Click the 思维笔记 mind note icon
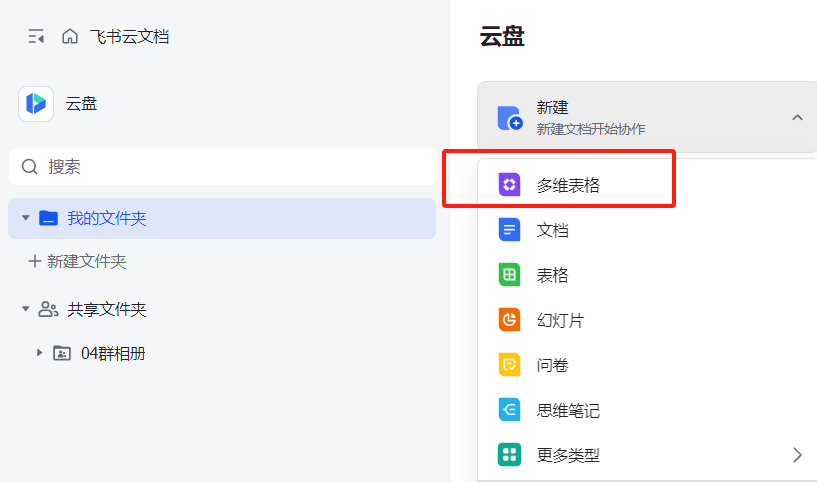Screen dimensions: 817x482 pos(510,410)
